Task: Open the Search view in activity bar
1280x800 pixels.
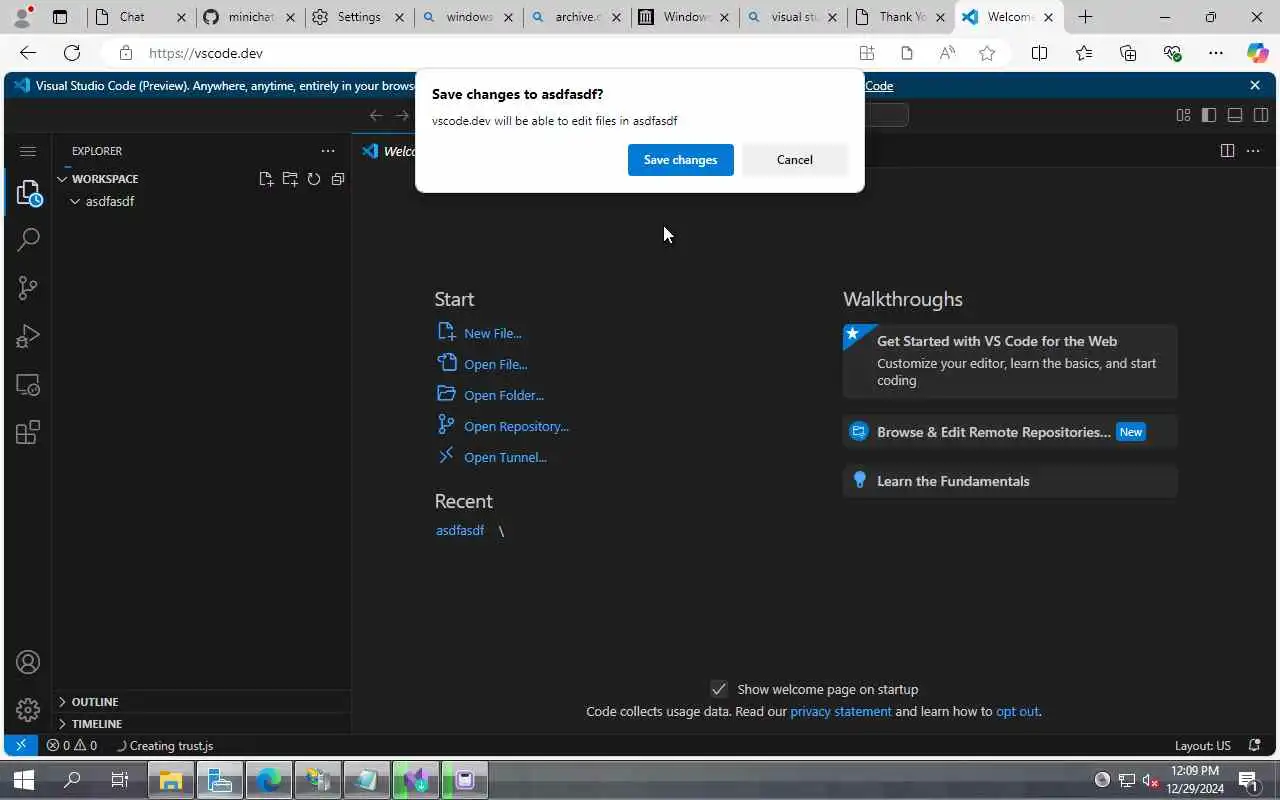Action: [x=28, y=239]
